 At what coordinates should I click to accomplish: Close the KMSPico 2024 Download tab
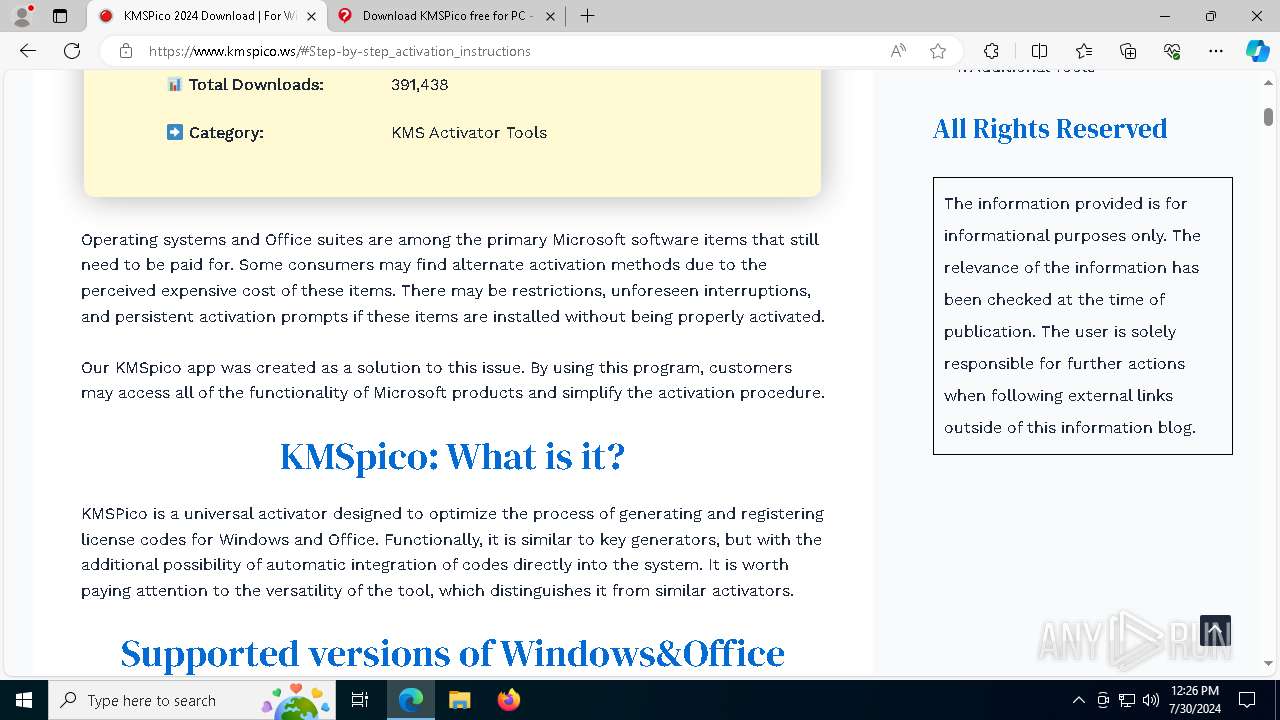click(x=311, y=16)
